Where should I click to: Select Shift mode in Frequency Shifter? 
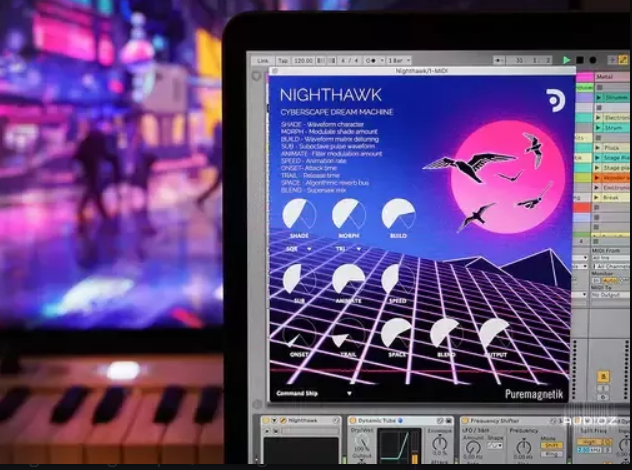551,445
